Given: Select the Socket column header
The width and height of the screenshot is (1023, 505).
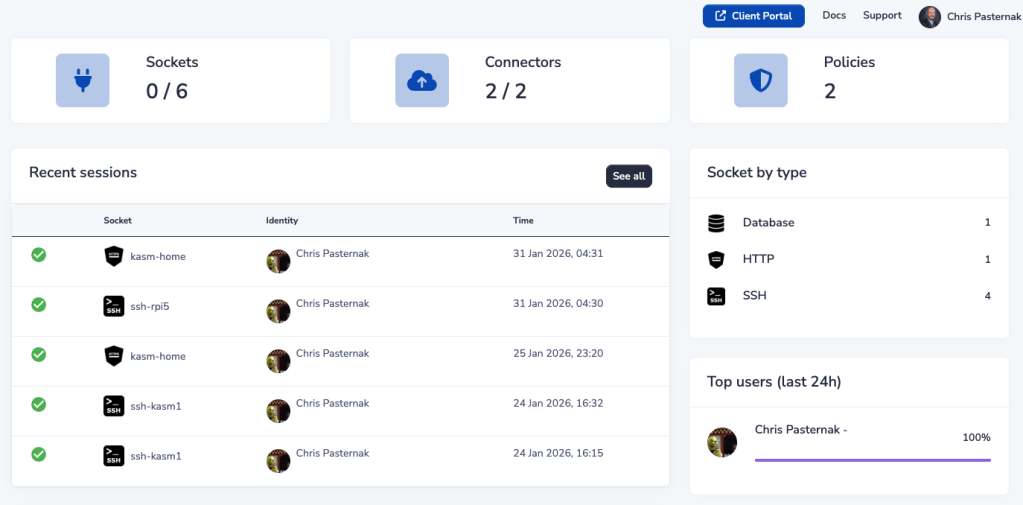Looking at the screenshot, I should point(117,221).
